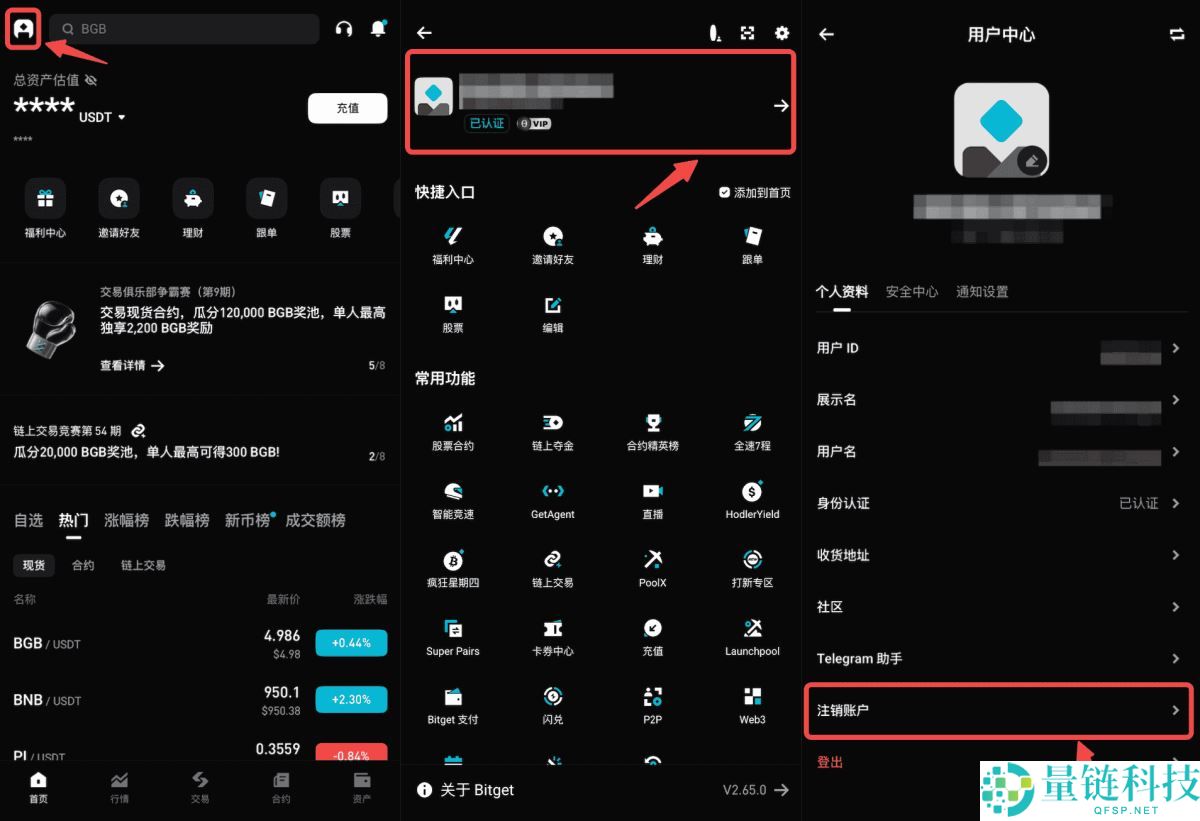The width and height of the screenshot is (1200, 821).
Task: Toggle asset value visibility eye icon
Action: 90,80
